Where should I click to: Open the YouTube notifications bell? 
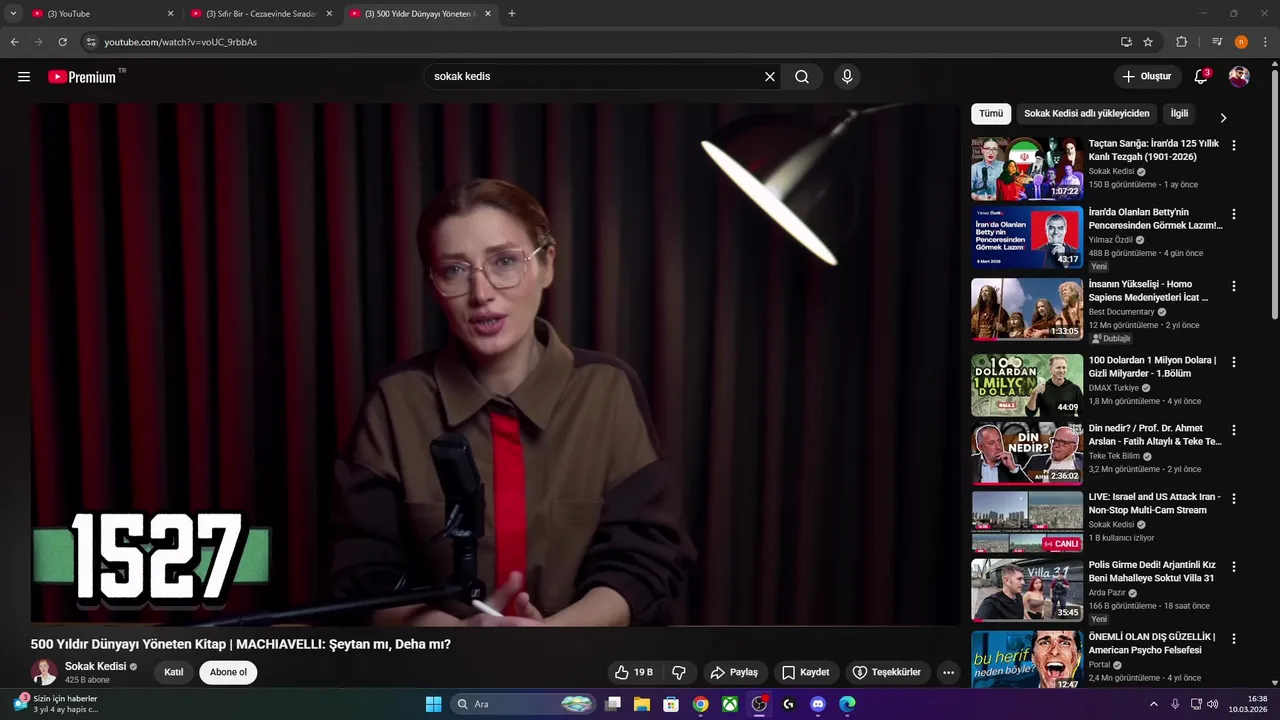1201,77
